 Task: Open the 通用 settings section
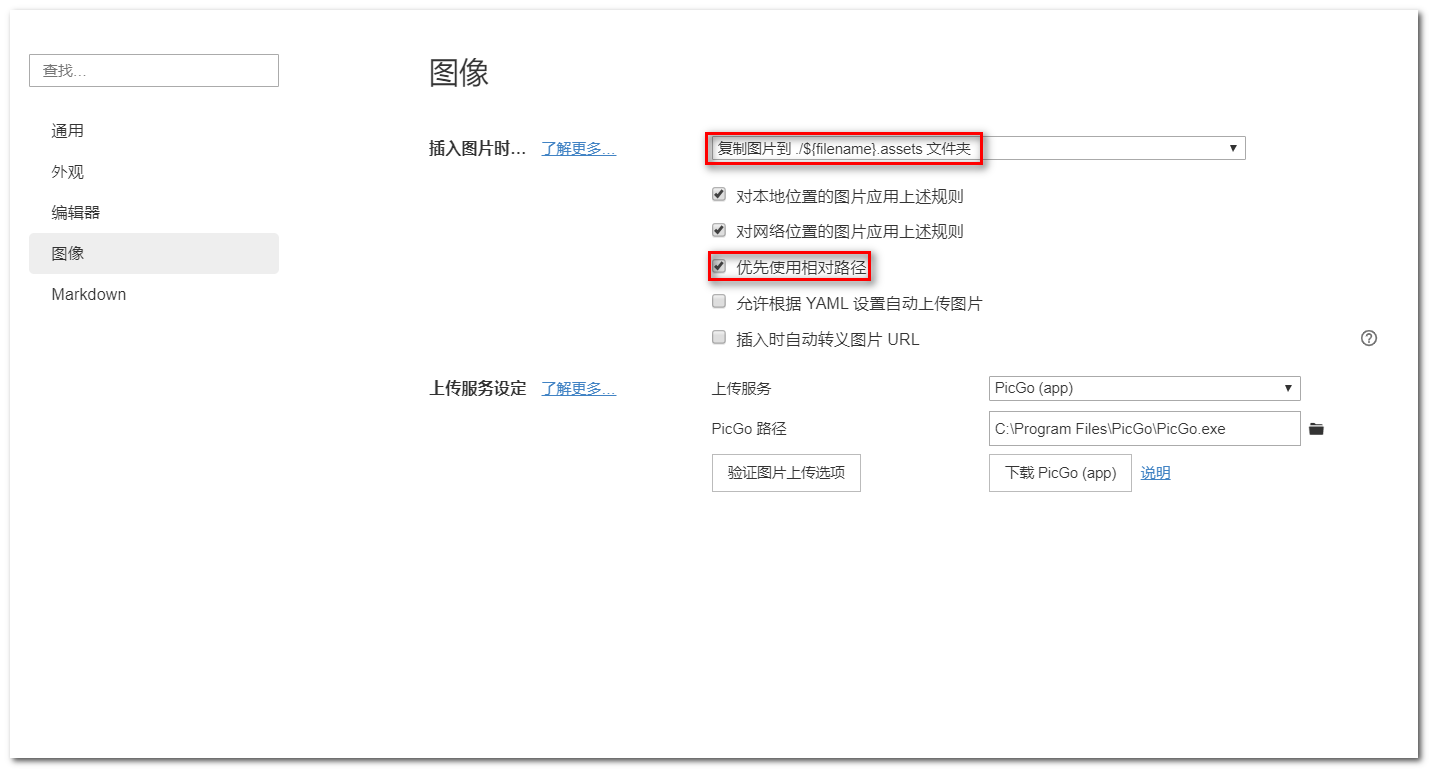coord(154,131)
